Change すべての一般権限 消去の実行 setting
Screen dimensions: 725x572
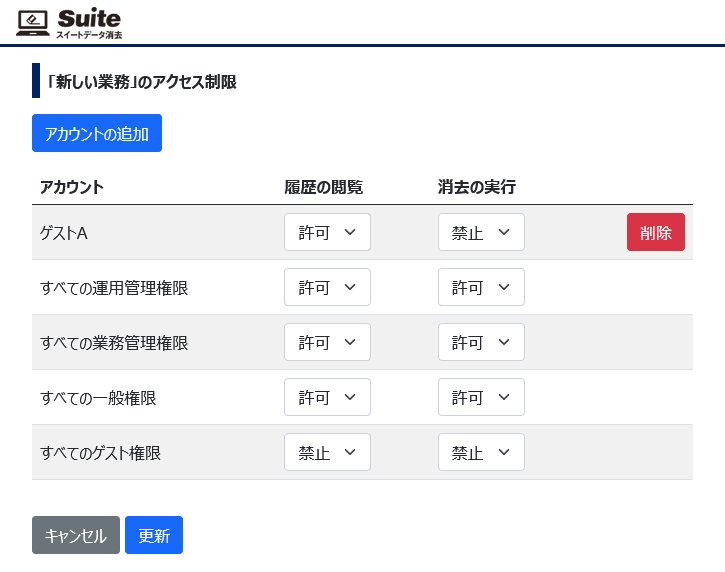481,397
